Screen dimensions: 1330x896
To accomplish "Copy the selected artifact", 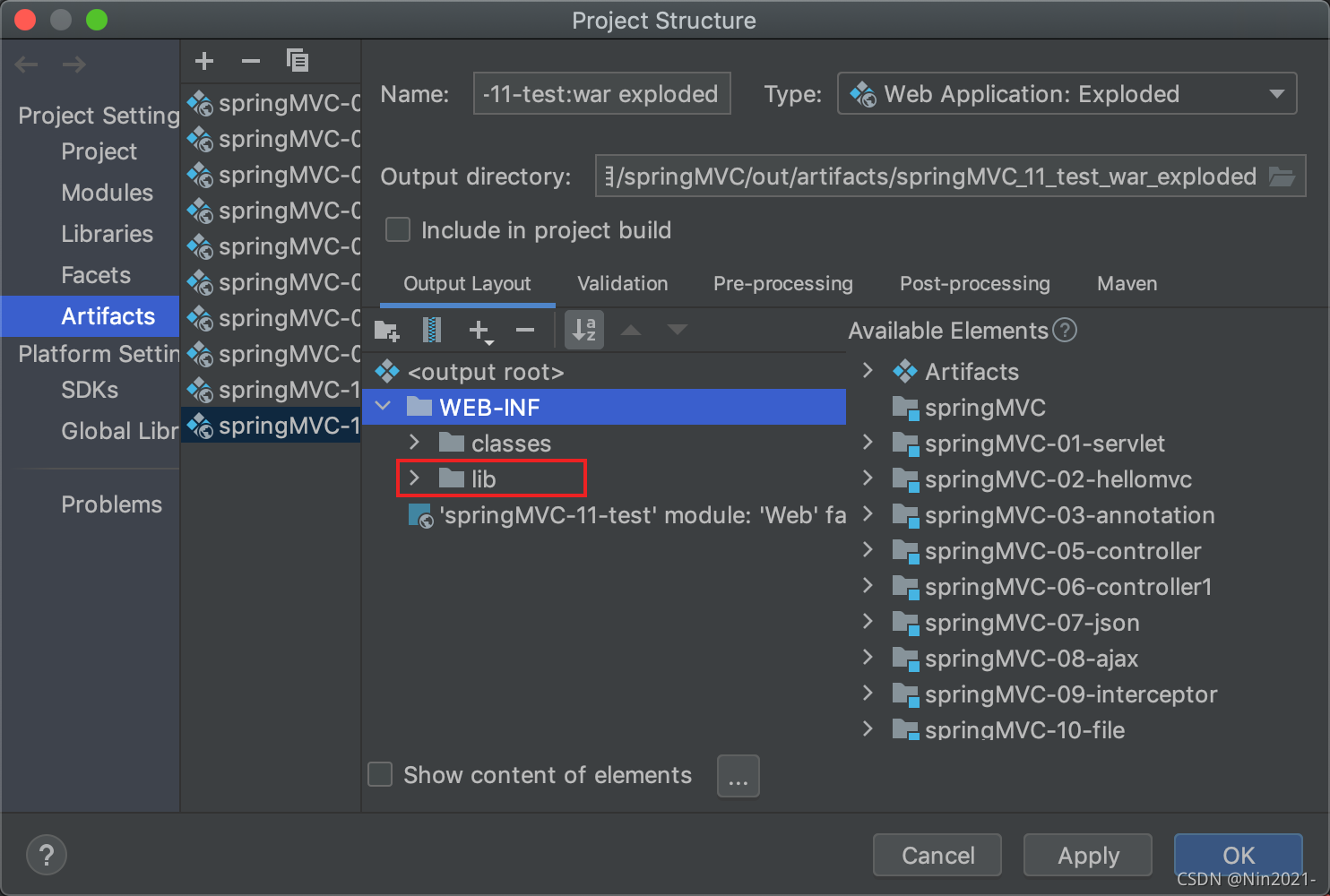I will tap(298, 61).
